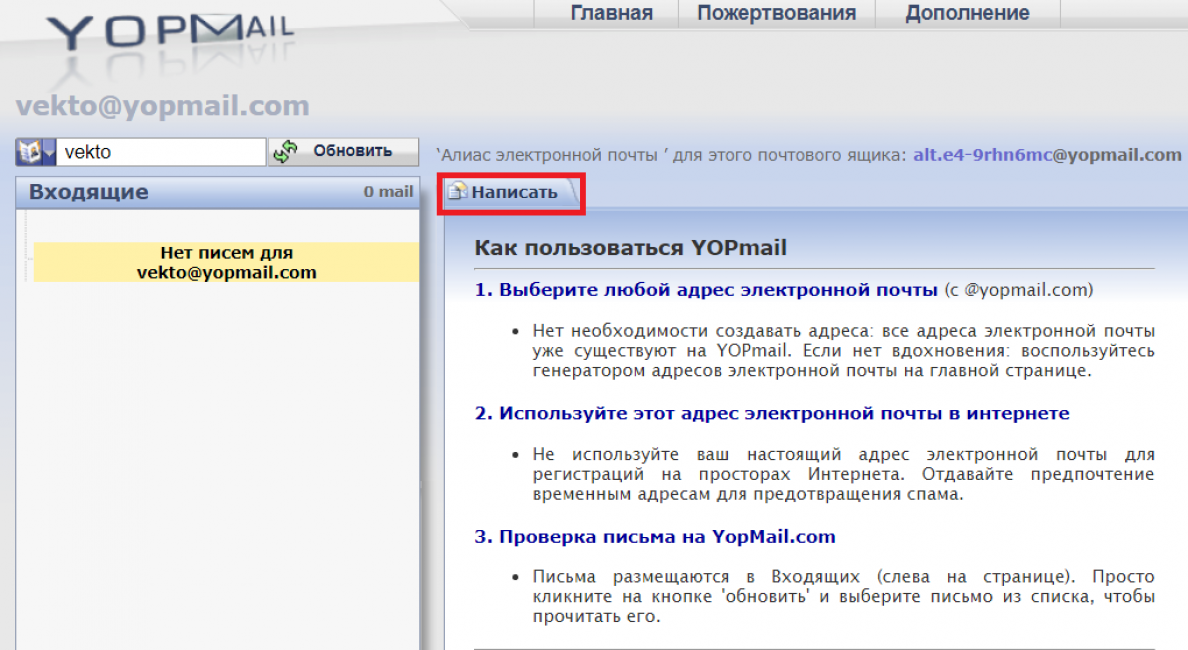
Task: Click the mailbox name field containing vekto
Action: [x=161, y=152]
